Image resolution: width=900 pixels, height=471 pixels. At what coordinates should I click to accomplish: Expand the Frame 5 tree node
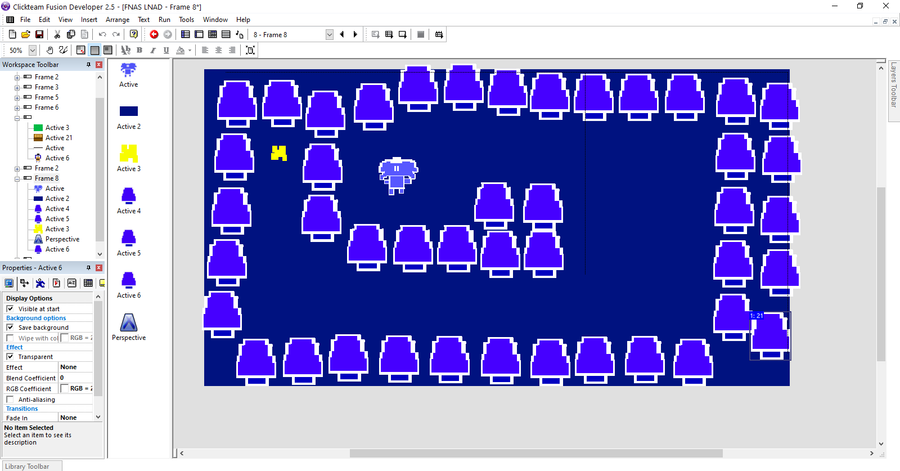pyautogui.click(x=17, y=98)
